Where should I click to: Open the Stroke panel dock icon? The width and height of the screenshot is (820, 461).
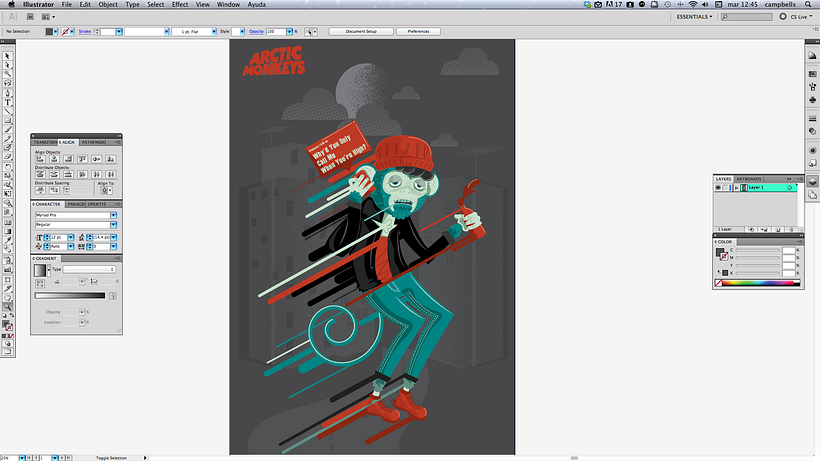point(812,119)
